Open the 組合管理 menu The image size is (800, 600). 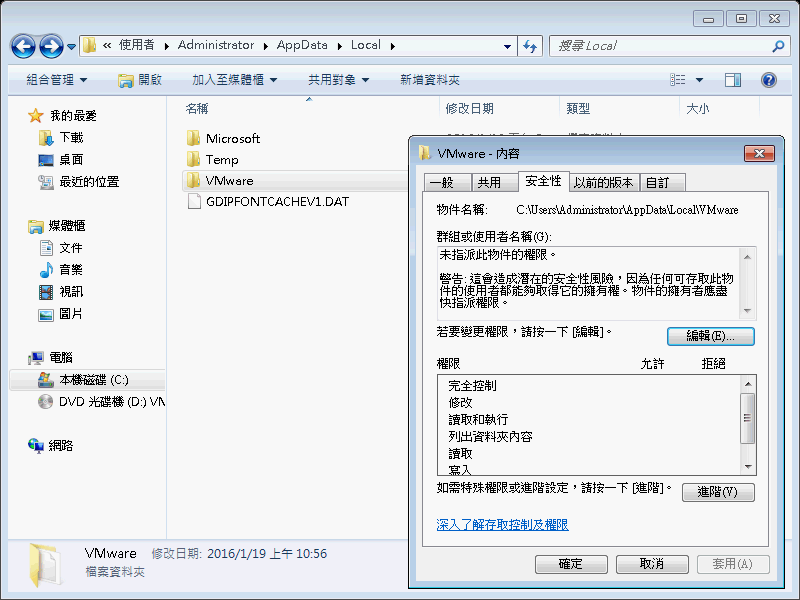(x=57, y=80)
